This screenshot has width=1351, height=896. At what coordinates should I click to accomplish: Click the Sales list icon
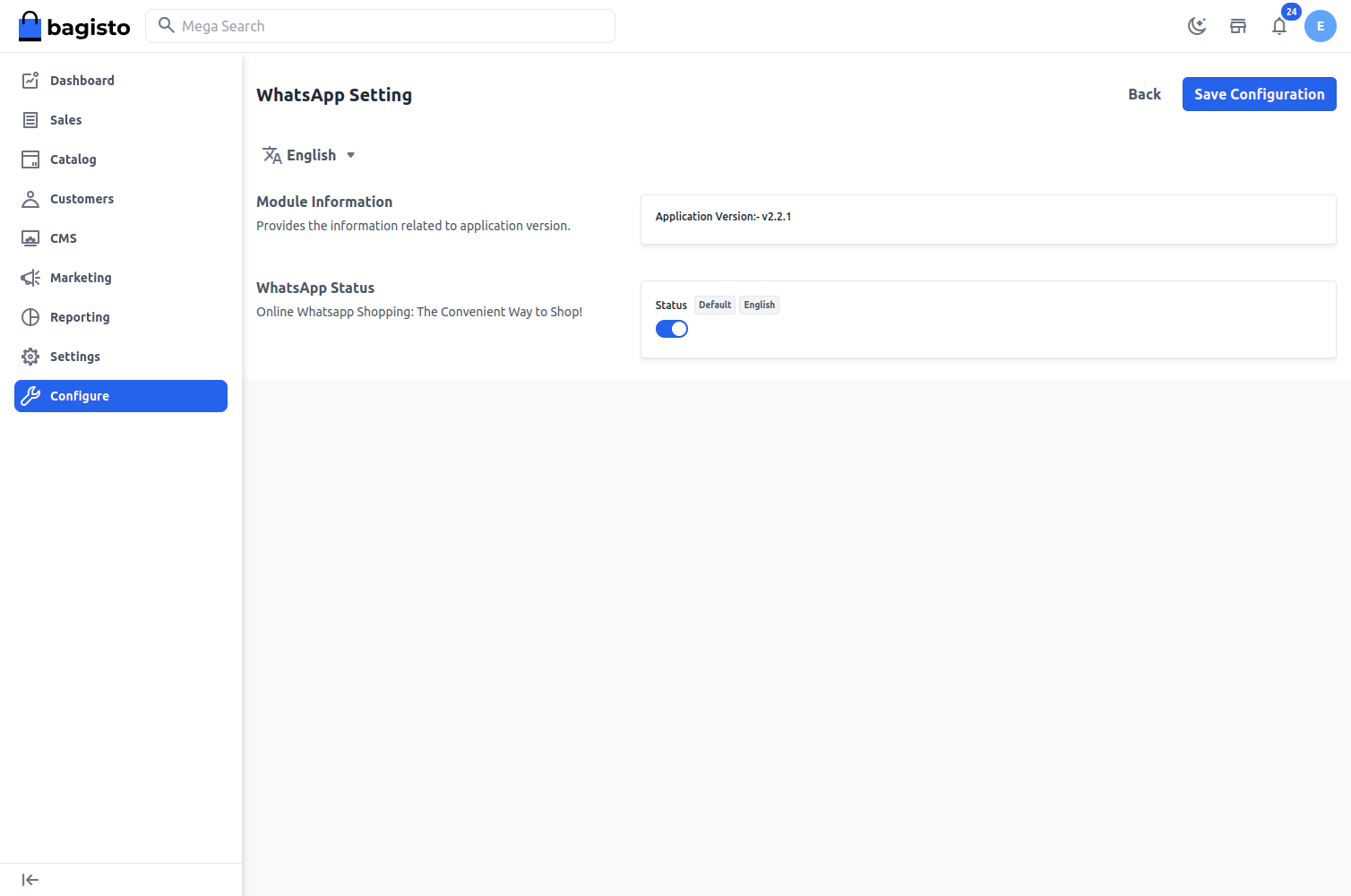[30, 120]
